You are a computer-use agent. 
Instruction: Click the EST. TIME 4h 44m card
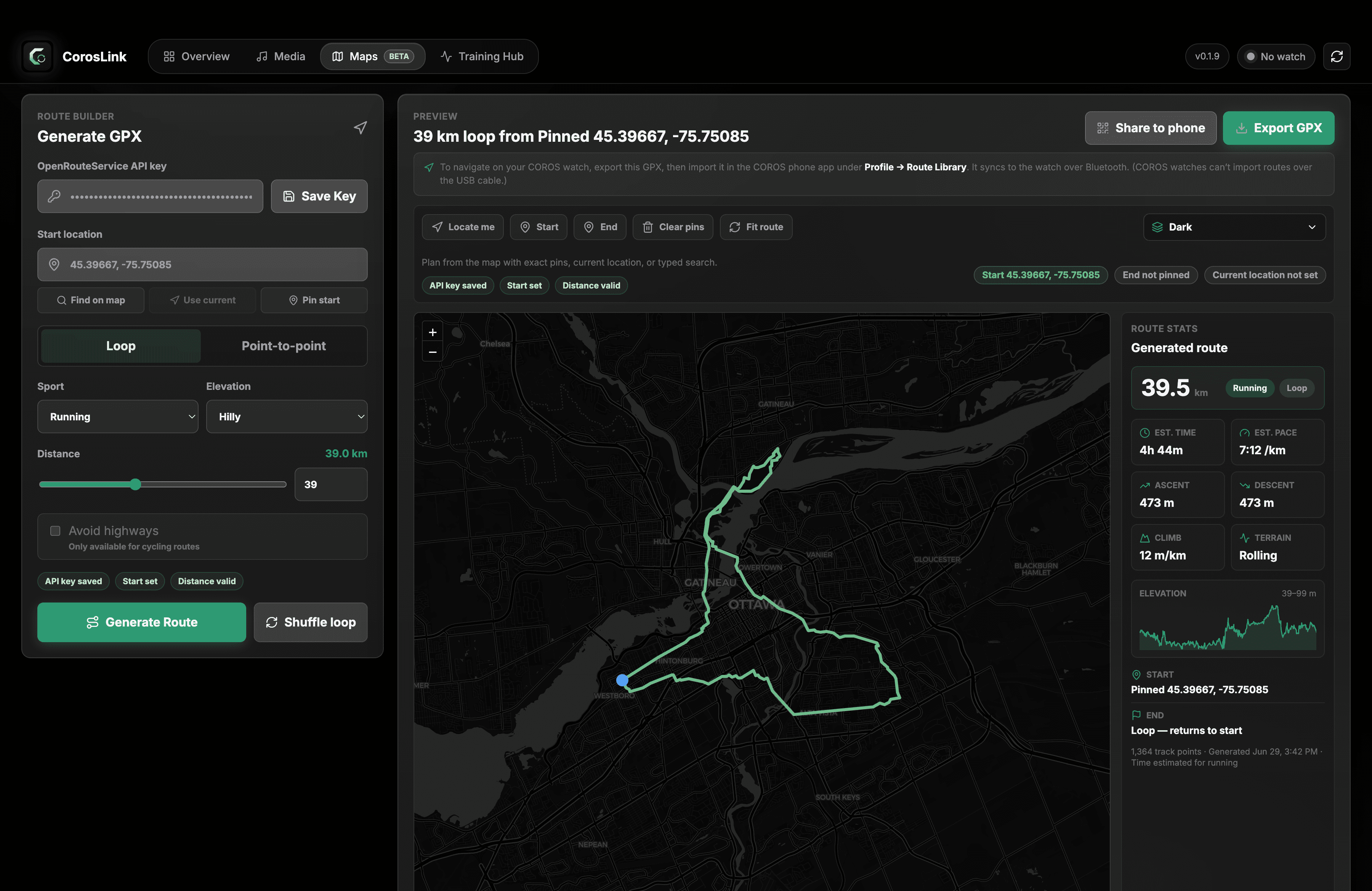(1177, 442)
